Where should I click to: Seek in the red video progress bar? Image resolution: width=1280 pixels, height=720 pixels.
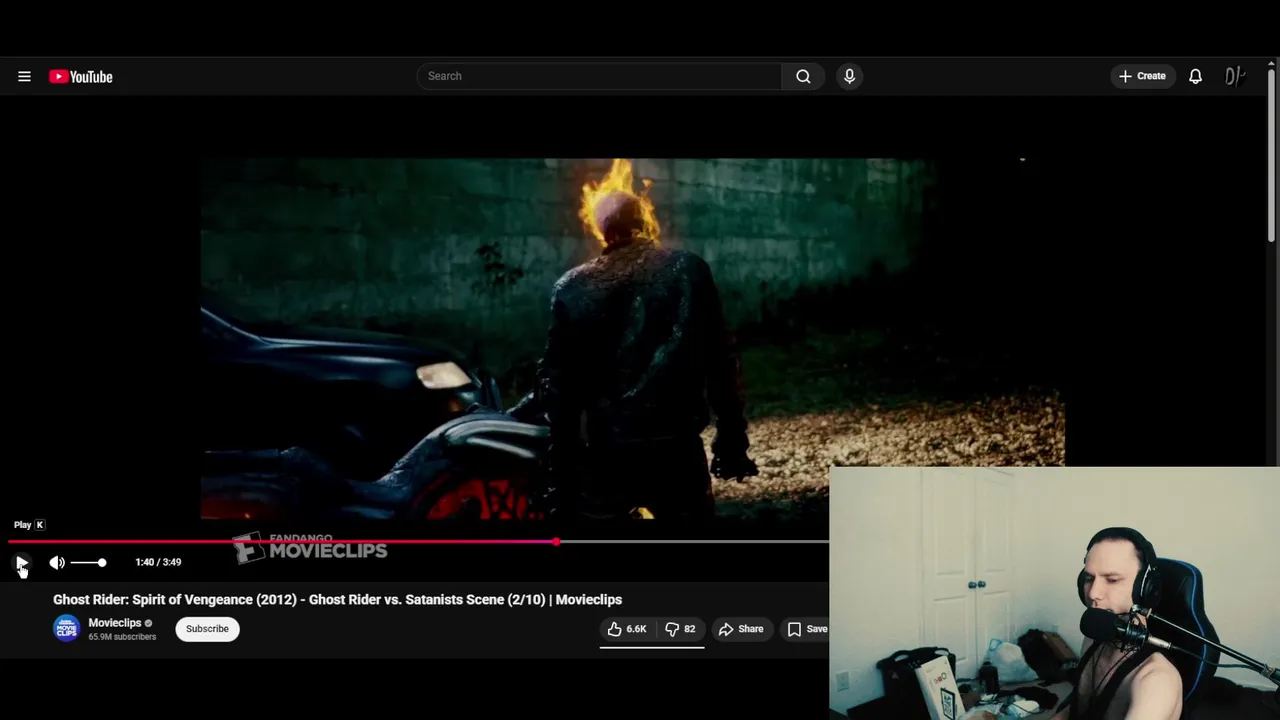[418, 542]
